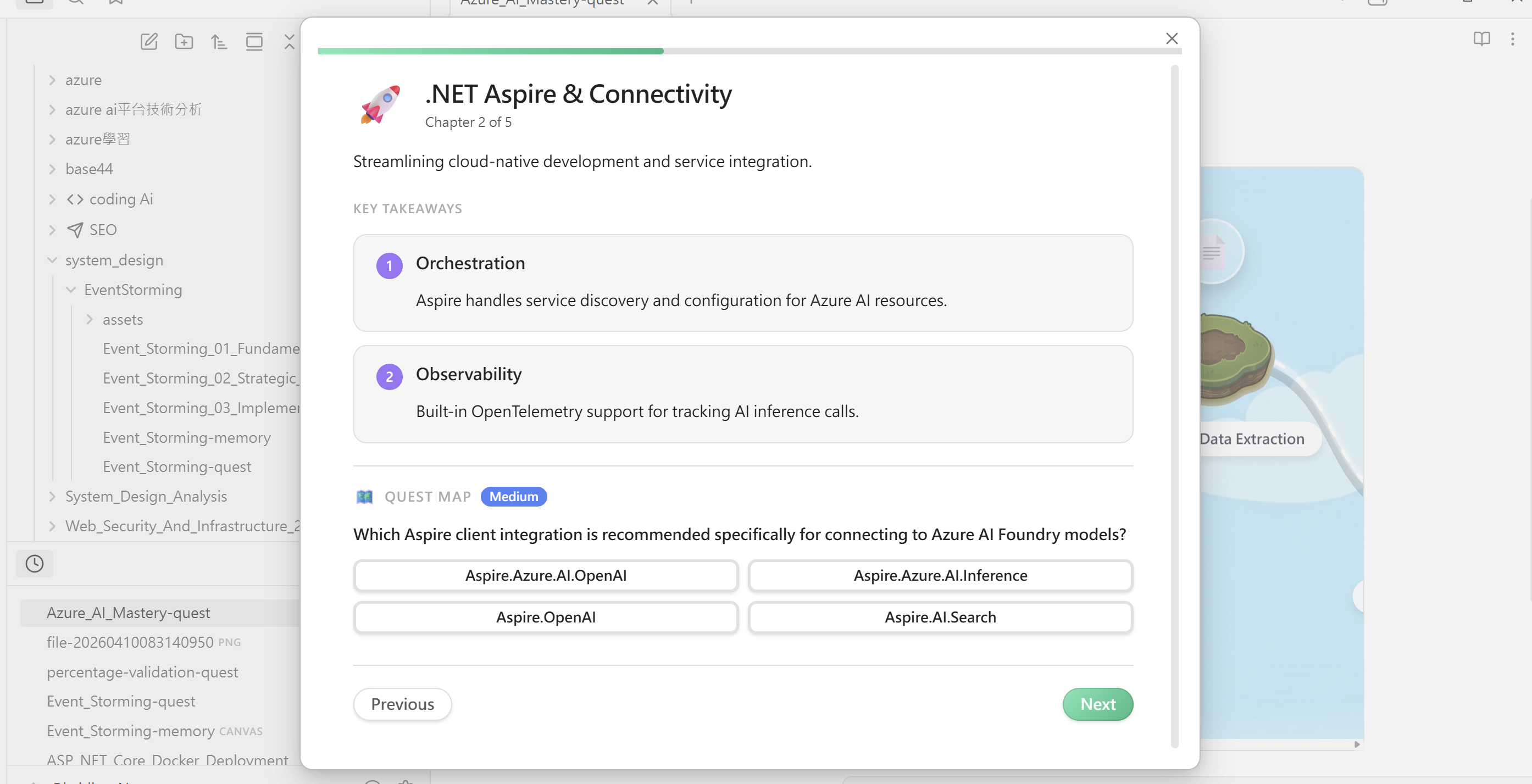Click the rocket chapter icon
The height and width of the screenshot is (784, 1532).
click(381, 105)
